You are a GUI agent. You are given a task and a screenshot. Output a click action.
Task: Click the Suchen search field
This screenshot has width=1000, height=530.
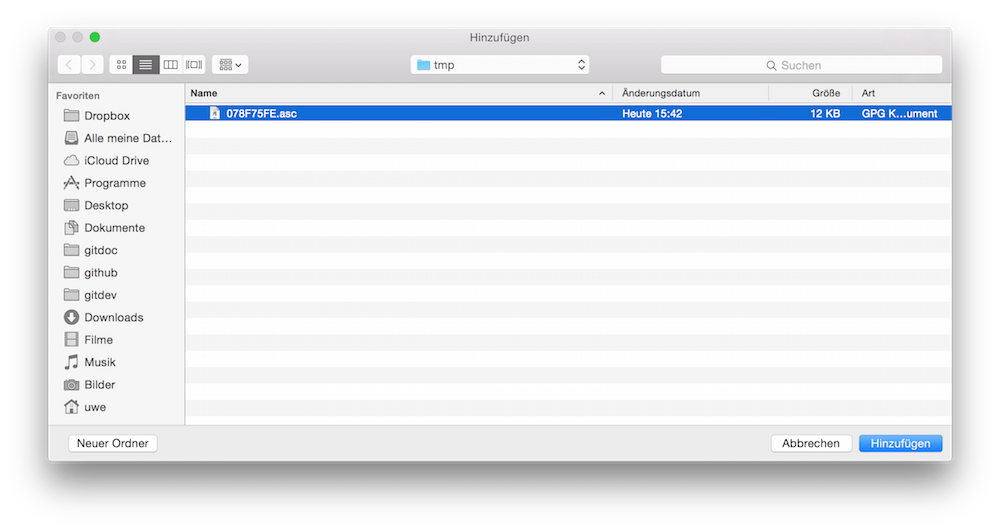[801, 65]
